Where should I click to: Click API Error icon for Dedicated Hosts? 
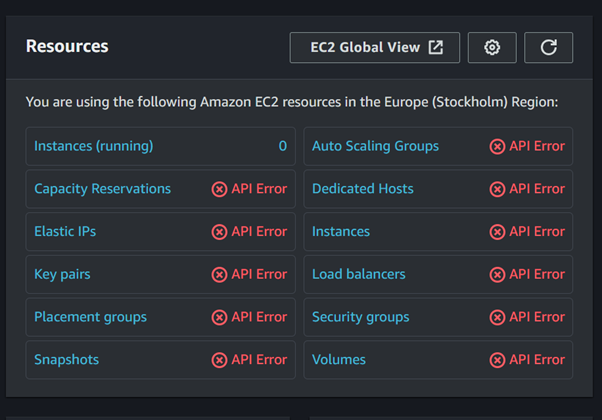(x=497, y=189)
